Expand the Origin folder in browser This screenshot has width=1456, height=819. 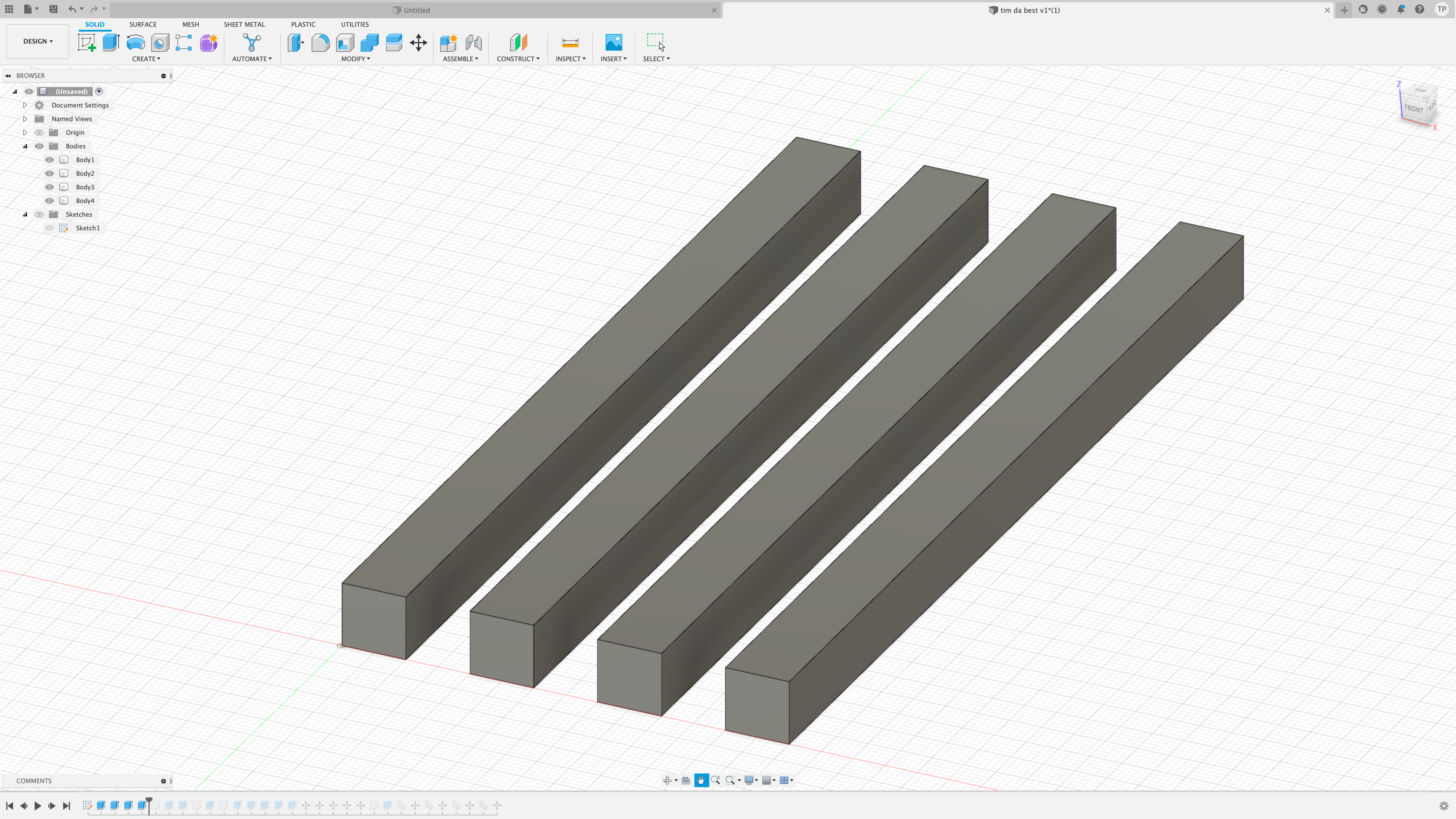[25, 132]
